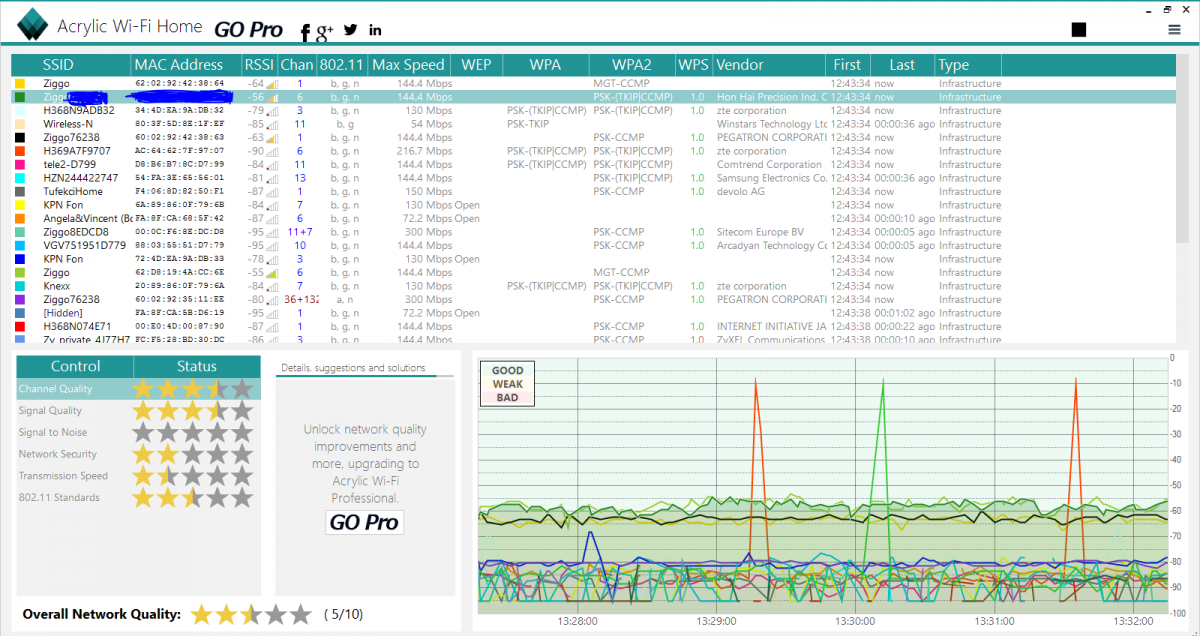Click MAC address 72:4D:EA:9A:DB:33
The image size is (1200, 636).
(x=180, y=259)
